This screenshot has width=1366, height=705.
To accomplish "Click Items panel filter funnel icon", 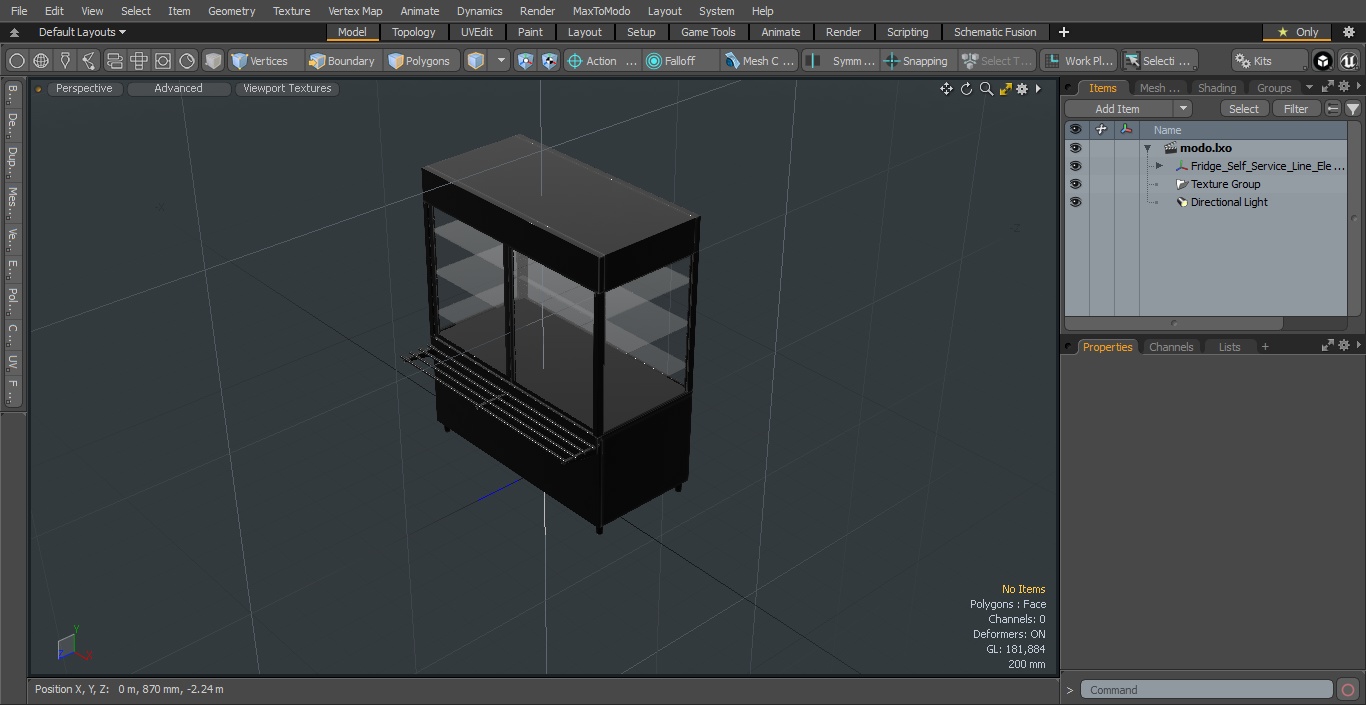I will [1352, 109].
